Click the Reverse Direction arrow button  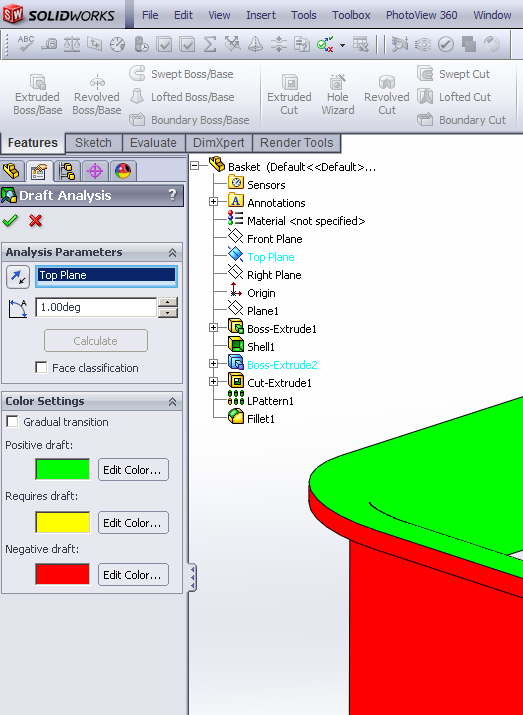coord(18,277)
